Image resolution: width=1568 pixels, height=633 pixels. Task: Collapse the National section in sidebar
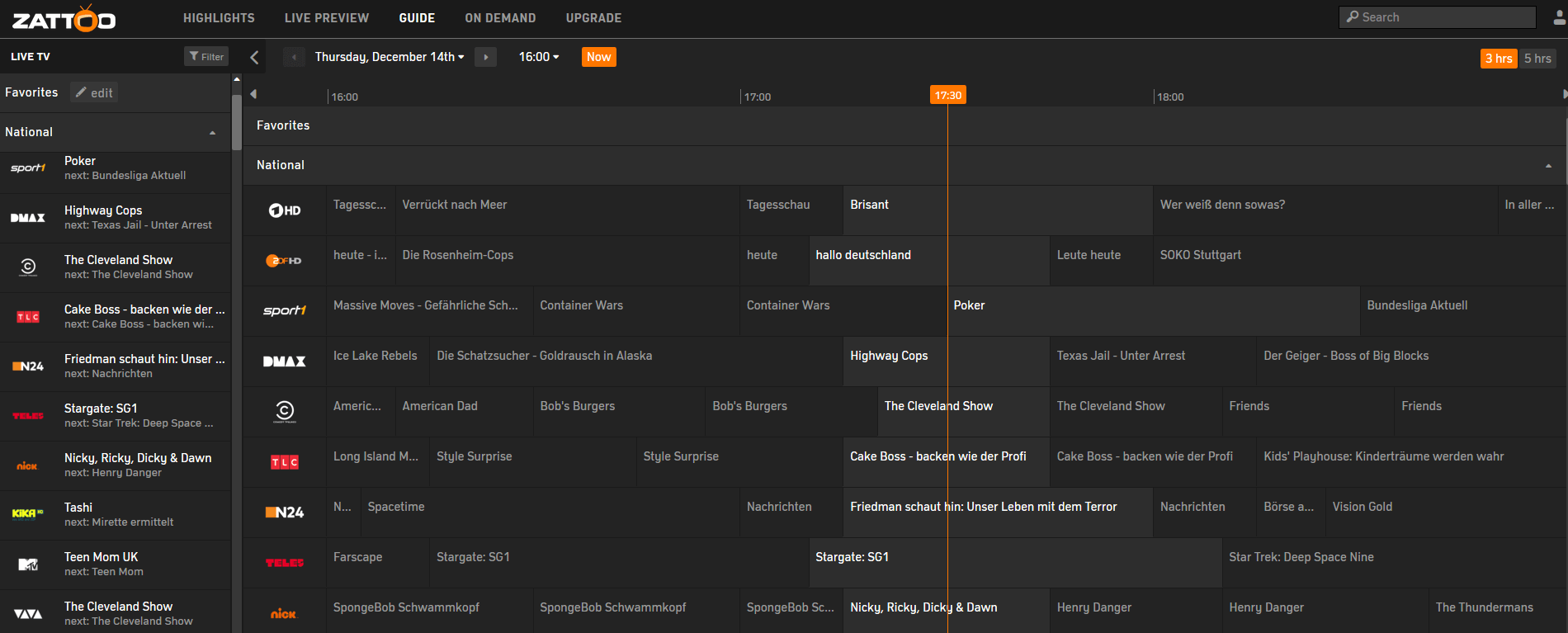(213, 132)
